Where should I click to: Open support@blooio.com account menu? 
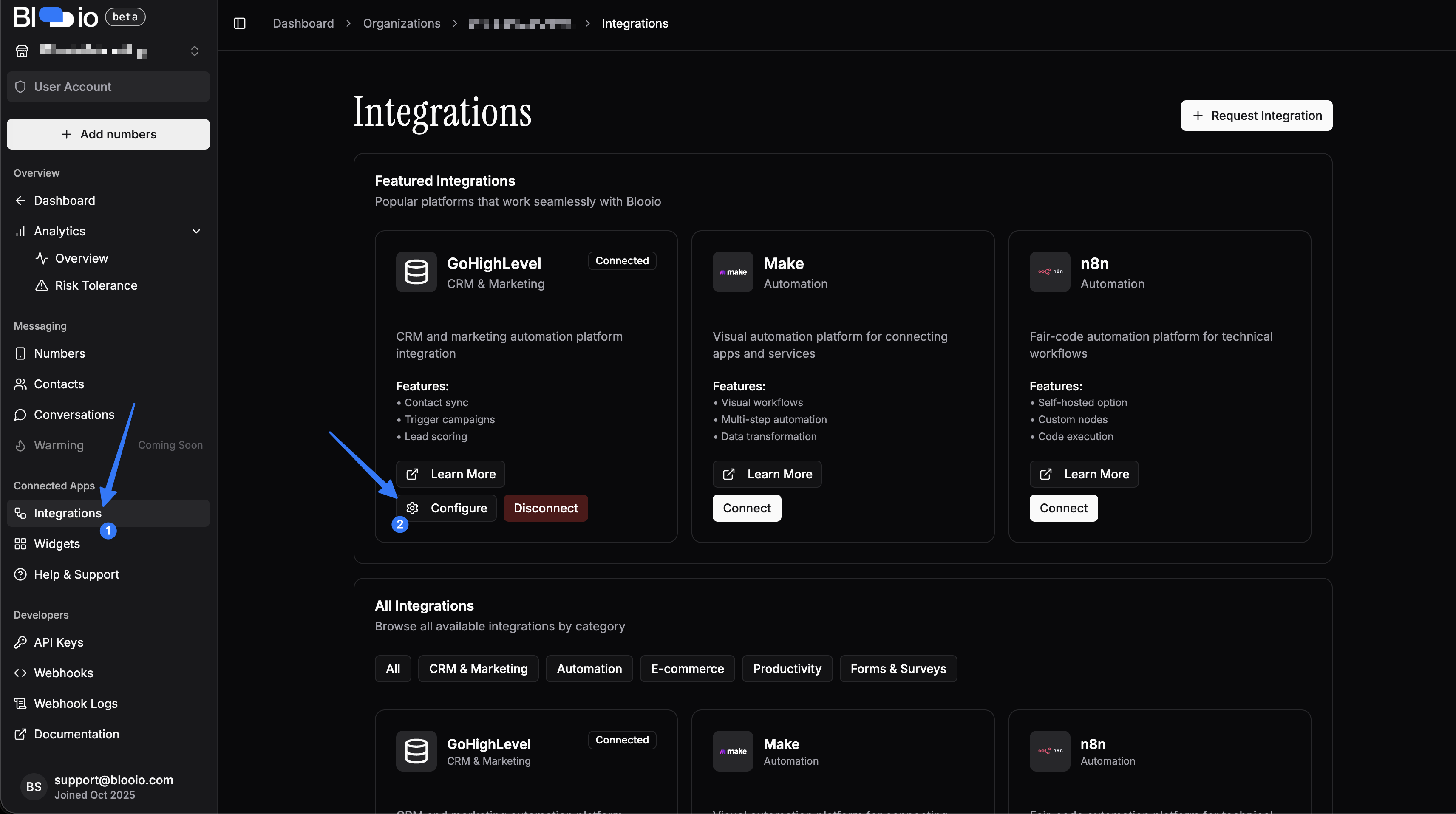[x=108, y=787]
